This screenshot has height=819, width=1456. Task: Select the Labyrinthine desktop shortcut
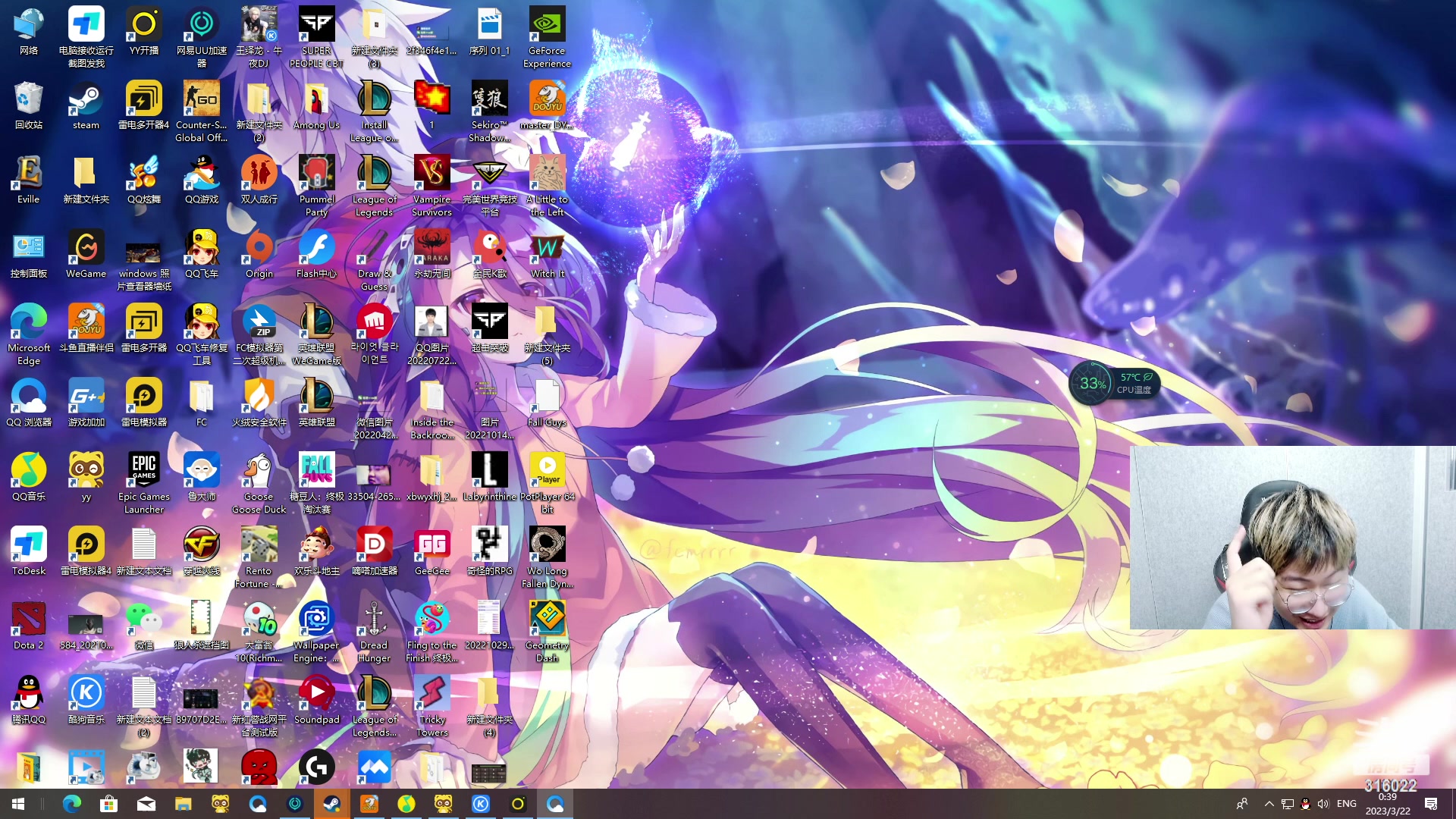pyautogui.click(x=489, y=478)
